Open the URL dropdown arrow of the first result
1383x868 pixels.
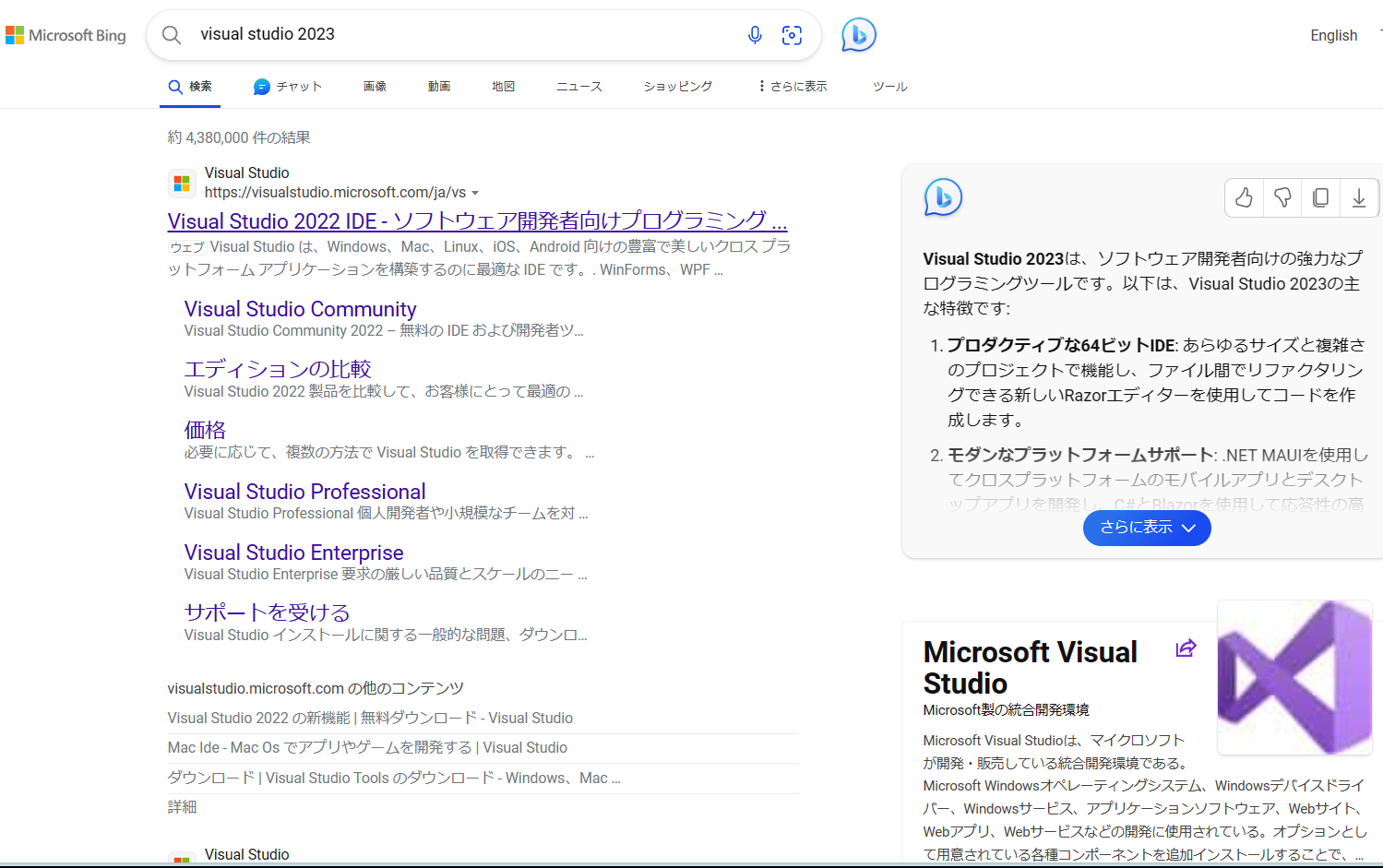click(475, 193)
